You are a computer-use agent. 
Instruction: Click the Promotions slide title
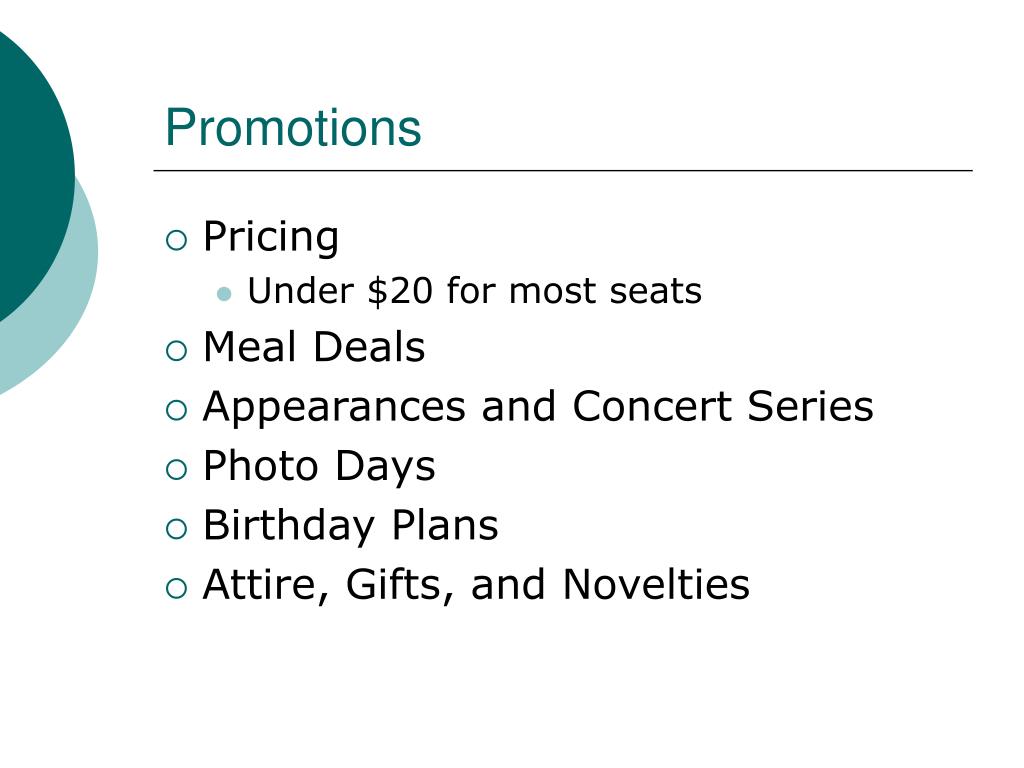293,127
